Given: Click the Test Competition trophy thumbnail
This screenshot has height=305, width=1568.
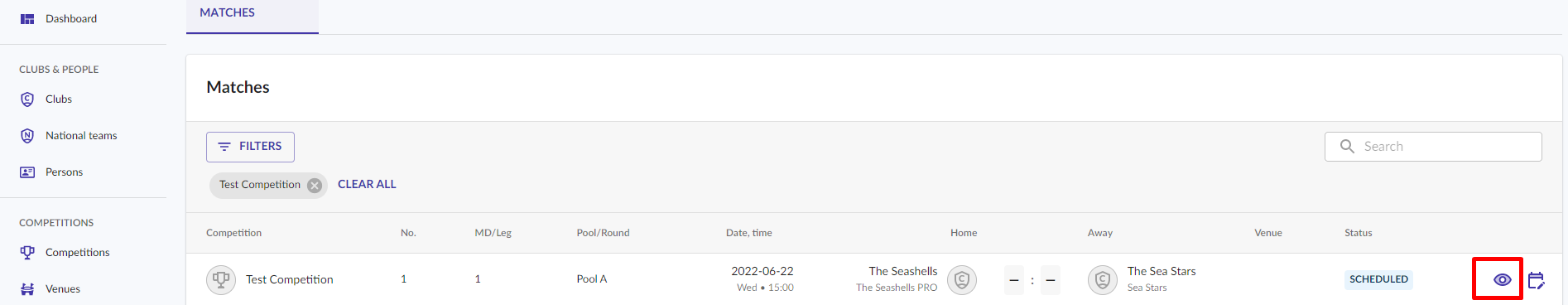Looking at the screenshot, I should [x=221, y=280].
